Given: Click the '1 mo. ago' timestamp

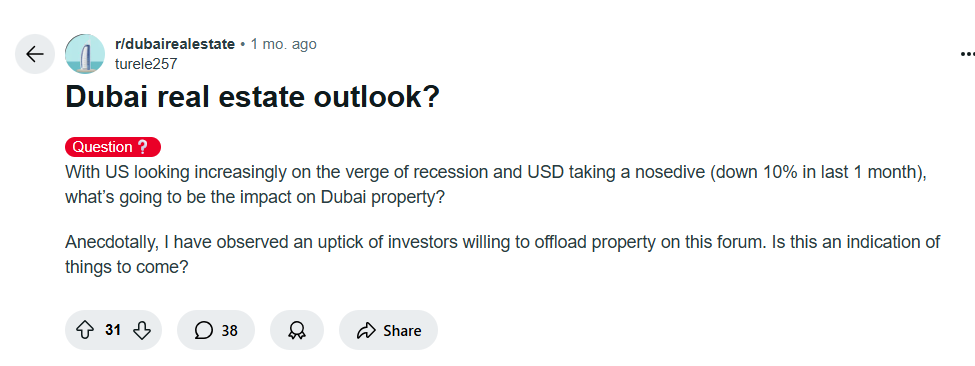Looking at the screenshot, I should point(284,44).
